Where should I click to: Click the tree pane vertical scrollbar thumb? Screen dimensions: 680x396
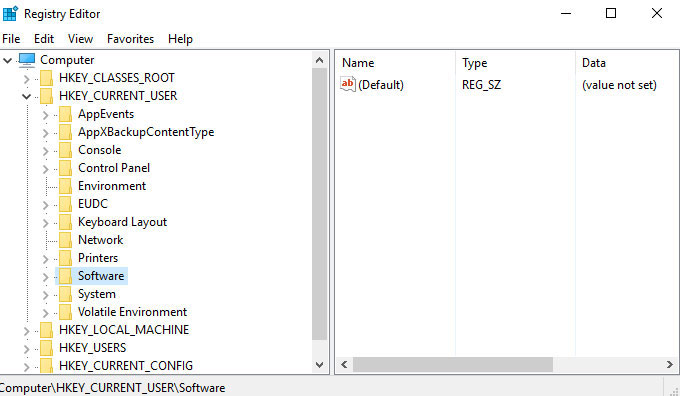pyautogui.click(x=320, y=204)
